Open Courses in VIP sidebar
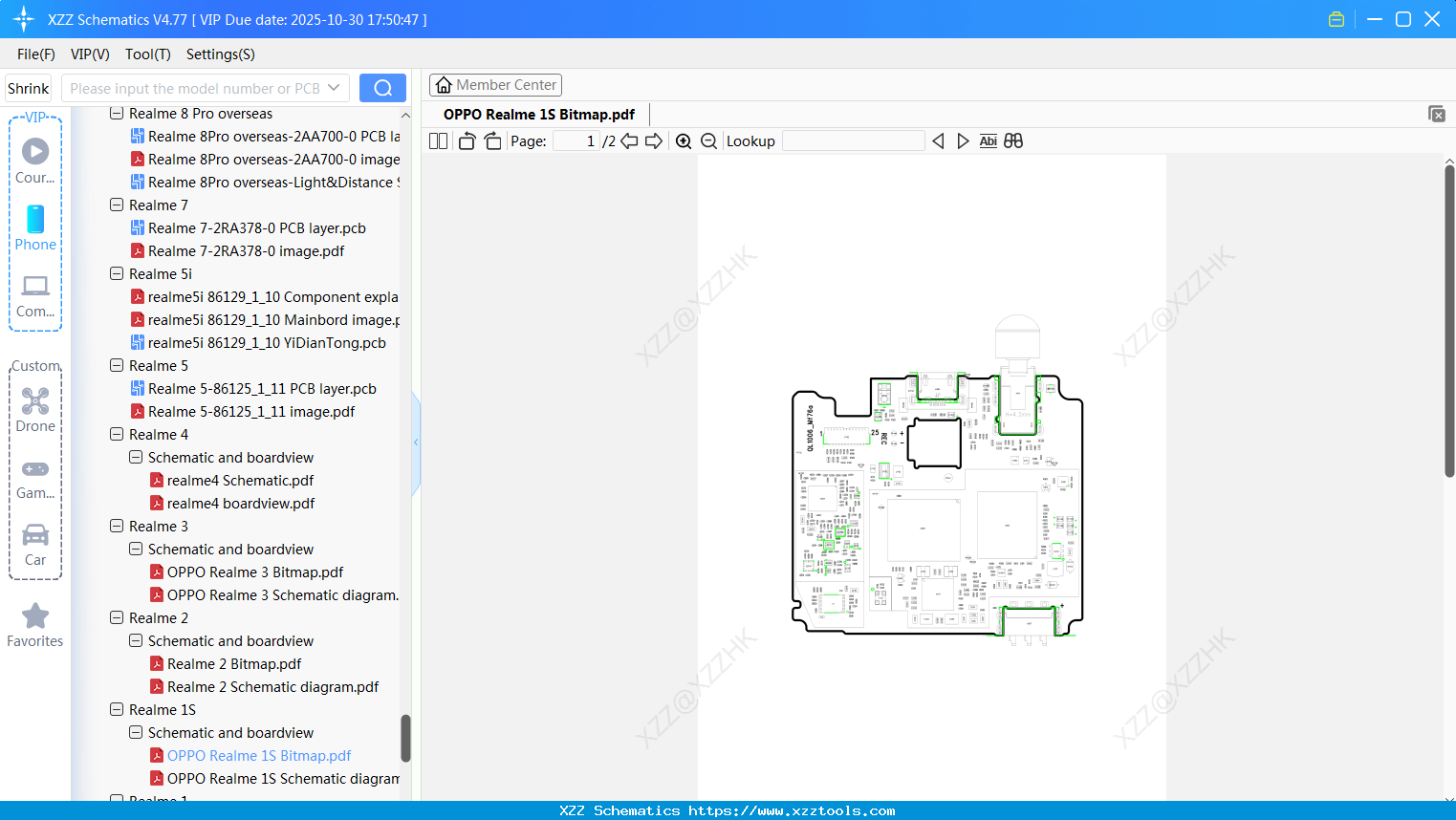Viewport: 1456px width, 820px height. 35,161
